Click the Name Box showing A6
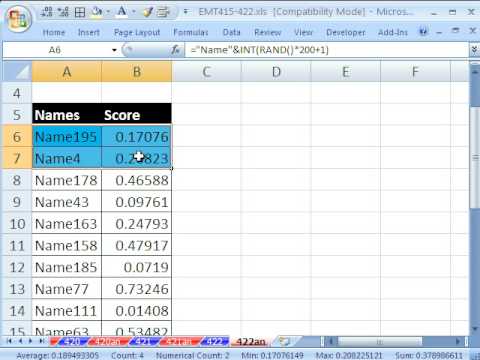Viewport: 480px width, 360px height. point(56,50)
